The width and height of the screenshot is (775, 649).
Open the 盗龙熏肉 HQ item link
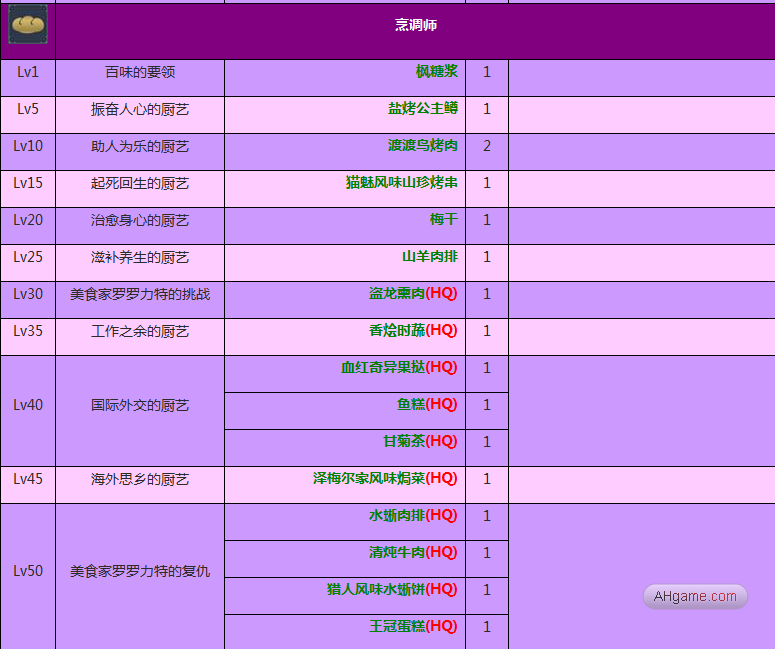[412, 294]
